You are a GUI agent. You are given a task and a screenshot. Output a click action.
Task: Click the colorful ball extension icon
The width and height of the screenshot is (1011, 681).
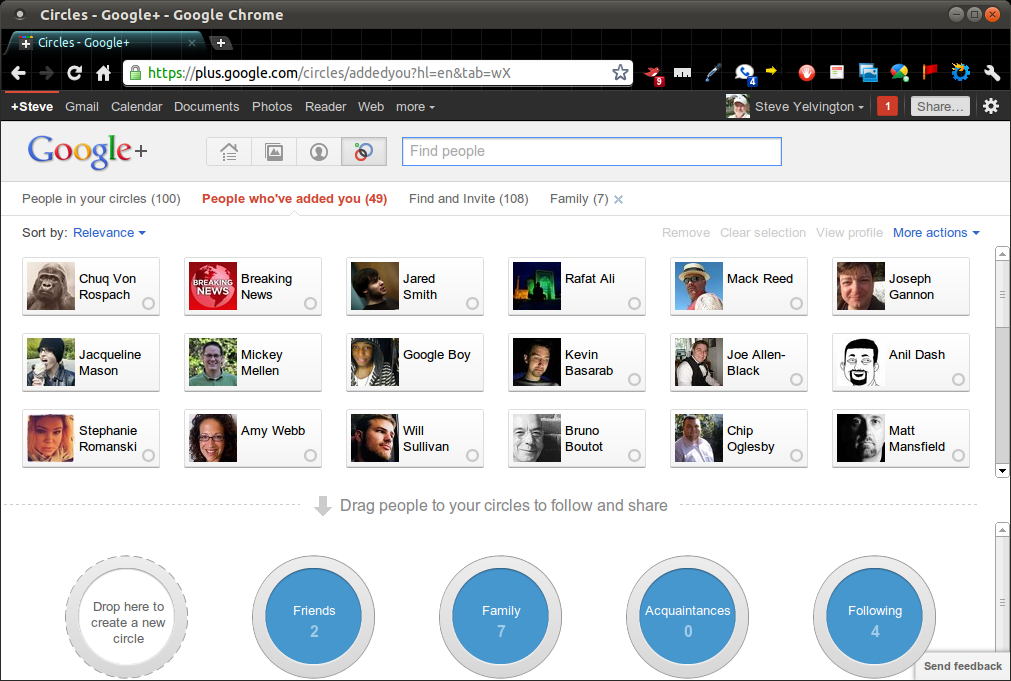pos(899,73)
